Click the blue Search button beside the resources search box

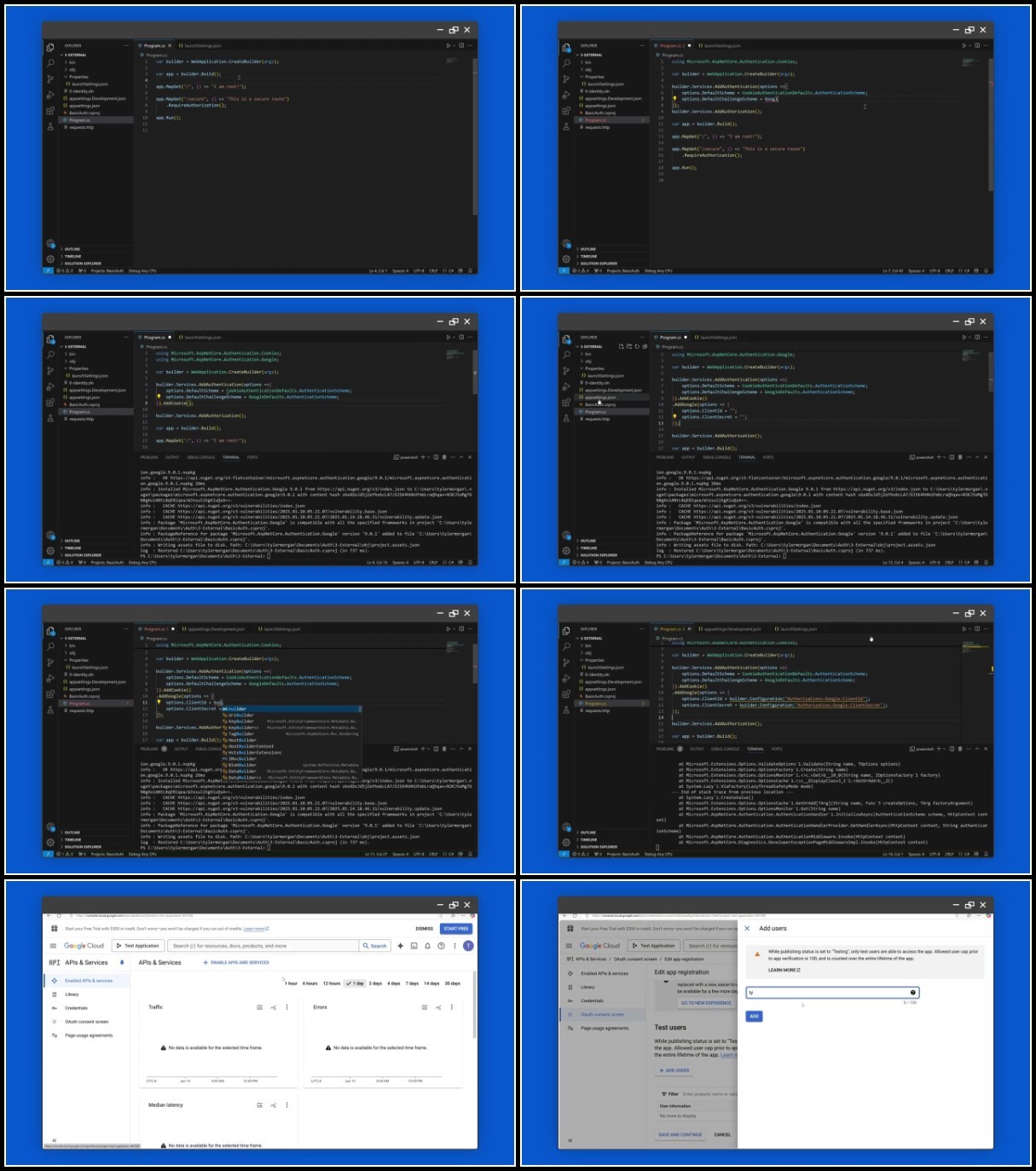tap(375, 946)
